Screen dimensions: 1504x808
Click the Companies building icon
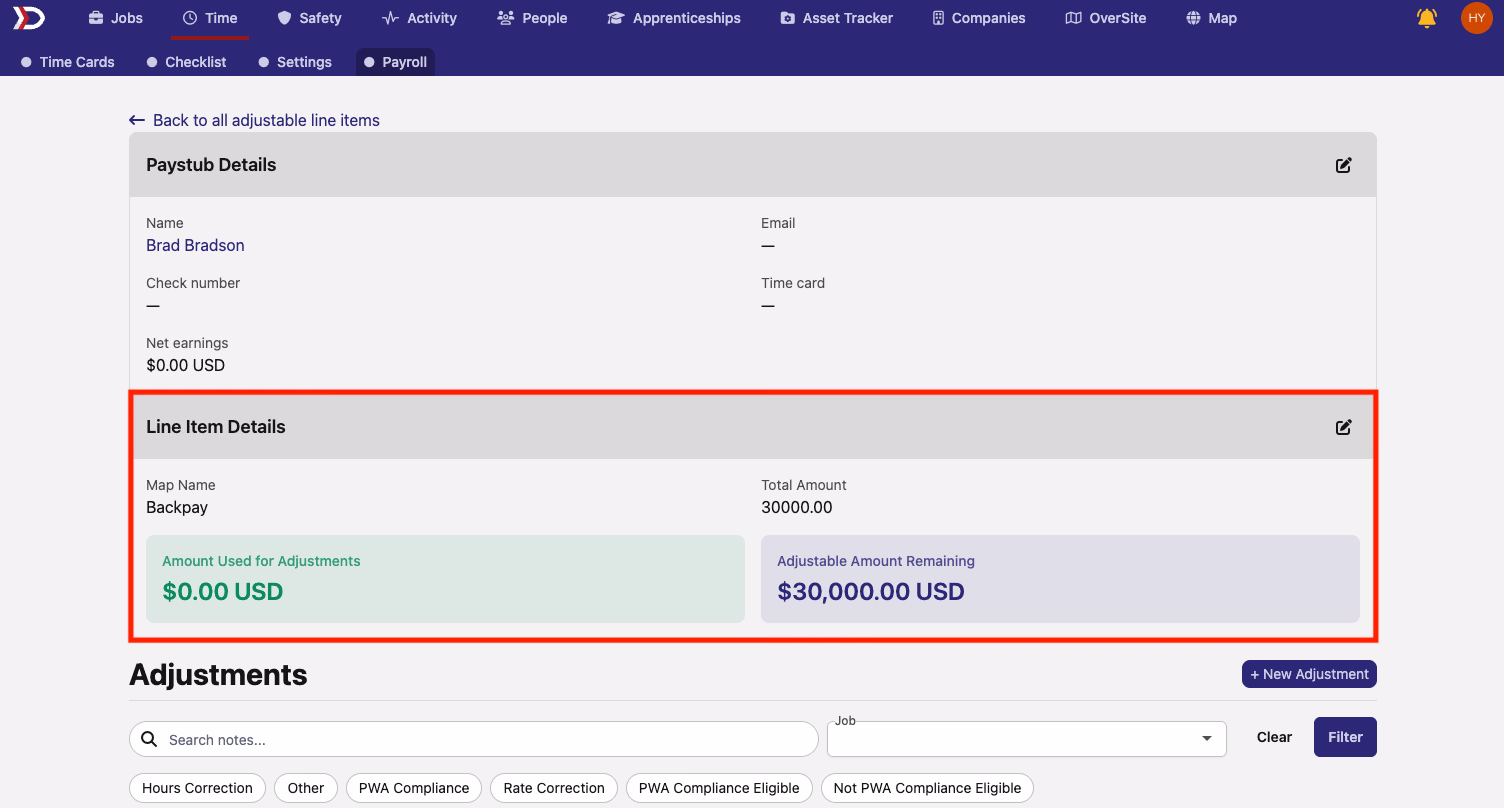click(938, 18)
